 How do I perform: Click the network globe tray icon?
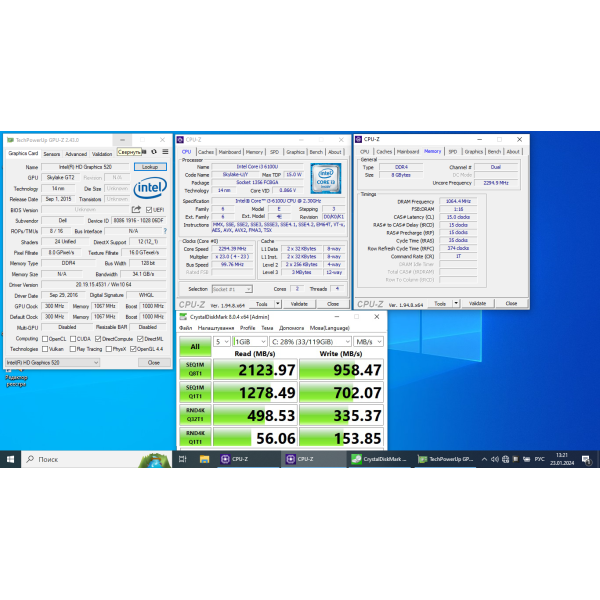[x=505, y=459]
